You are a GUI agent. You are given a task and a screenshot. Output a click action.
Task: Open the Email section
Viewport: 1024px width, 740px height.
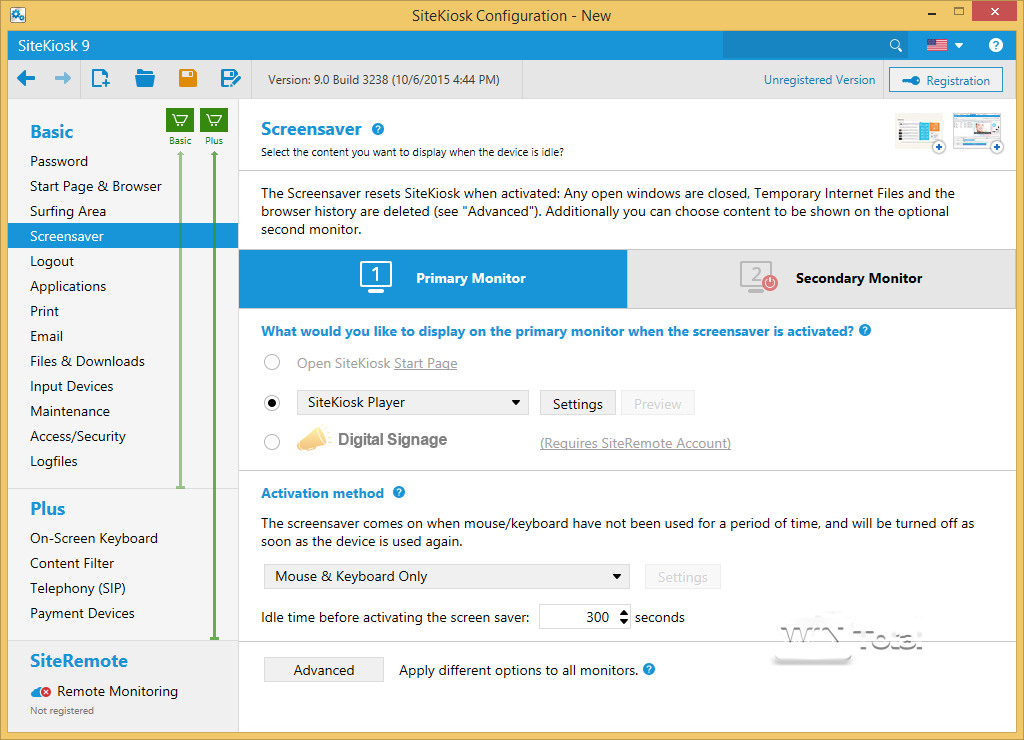pos(46,336)
